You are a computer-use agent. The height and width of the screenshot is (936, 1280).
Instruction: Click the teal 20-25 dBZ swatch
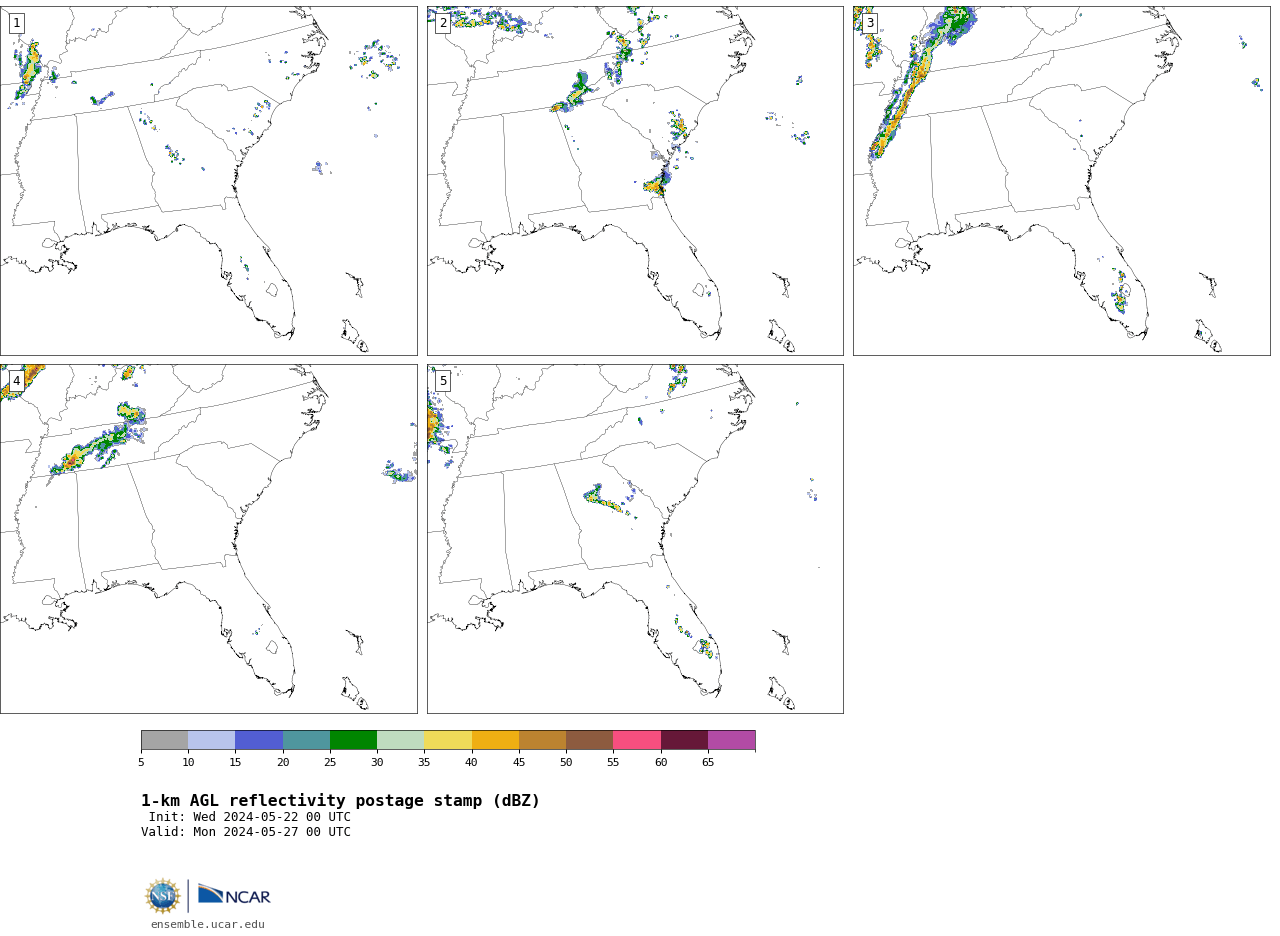307,740
